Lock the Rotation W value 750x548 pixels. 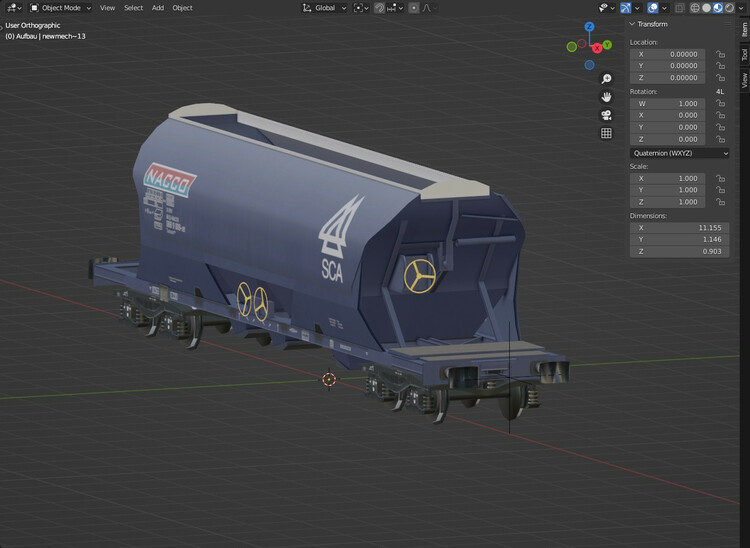[x=720, y=103]
